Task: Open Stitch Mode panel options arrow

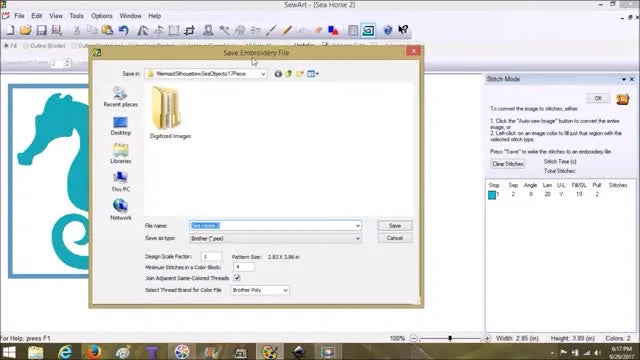Action: point(624,79)
